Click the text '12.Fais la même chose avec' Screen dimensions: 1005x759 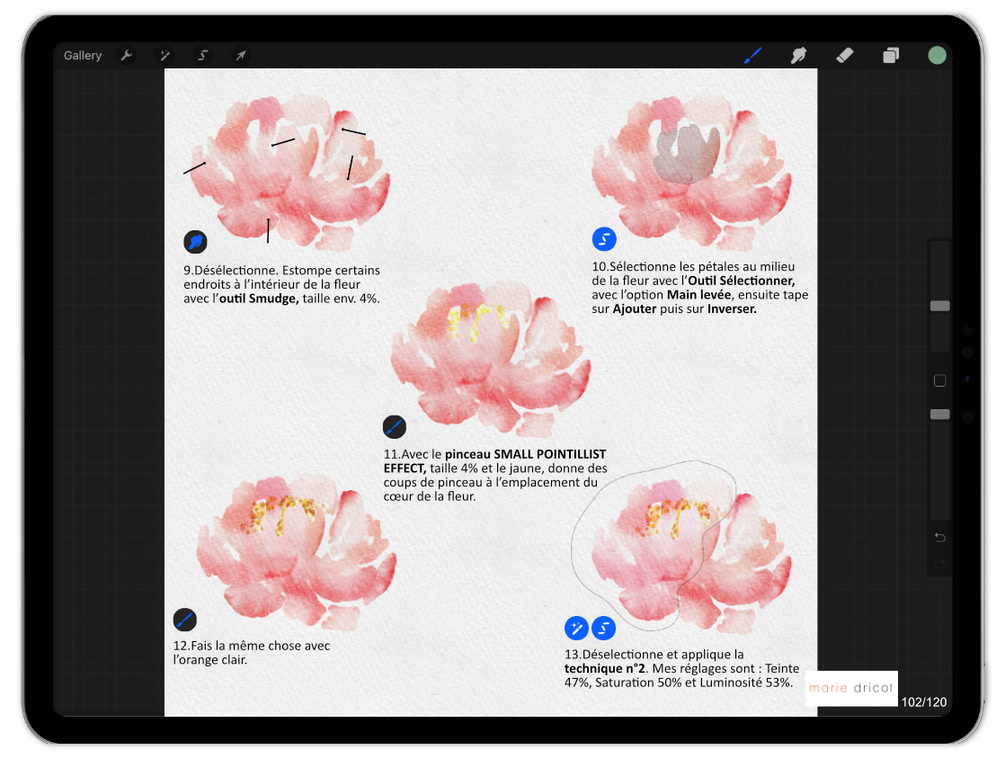pyautogui.click(x=252, y=646)
